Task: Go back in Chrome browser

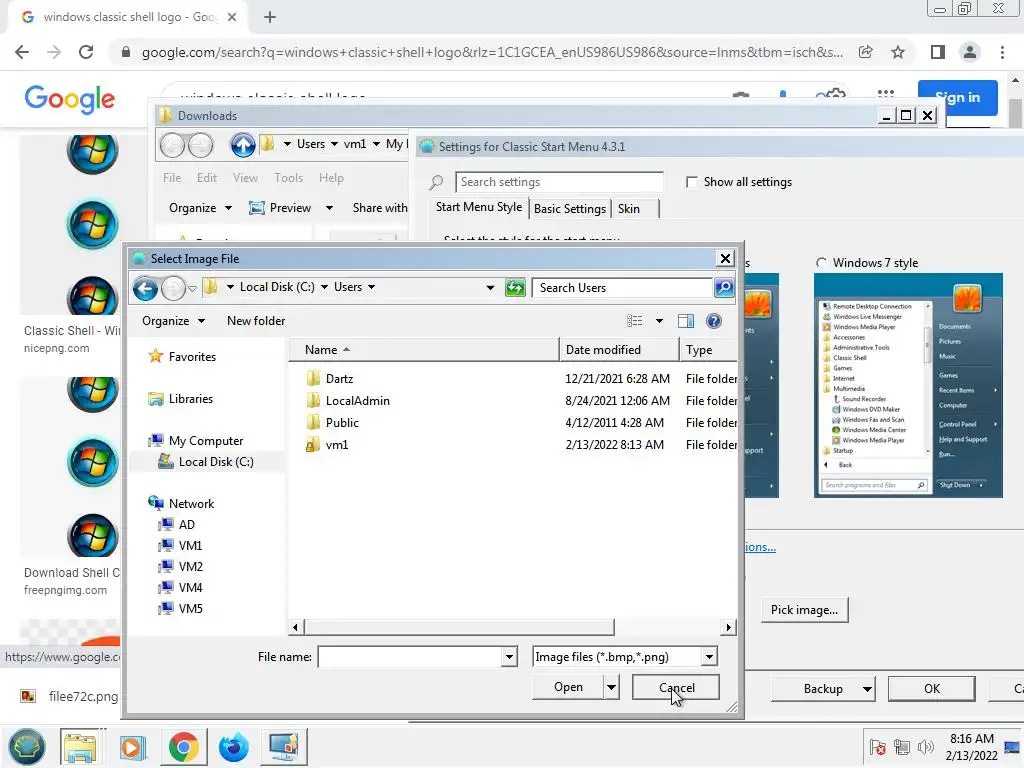Action: pyautogui.click(x=22, y=52)
